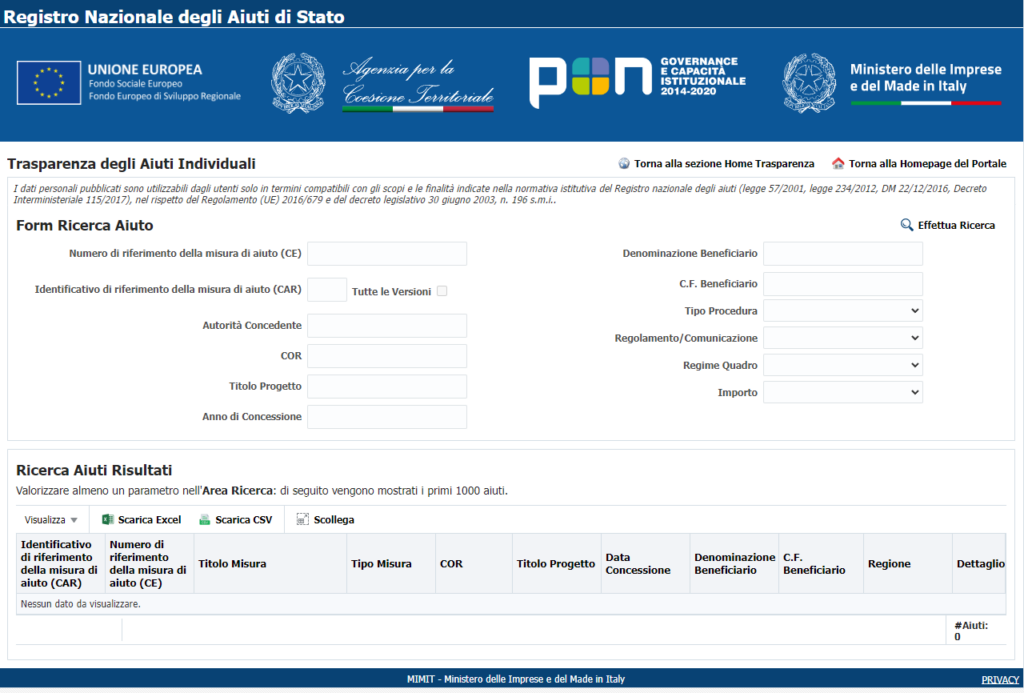This screenshot has height=693, width=1024.
Task: Click the Excel icon in results toolbar
Action: click(108, 519)
